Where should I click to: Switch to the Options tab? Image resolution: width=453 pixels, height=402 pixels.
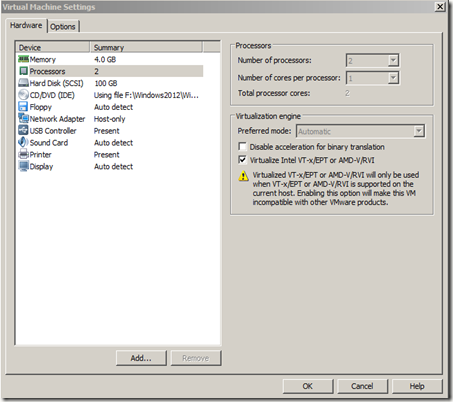point(63,27)
